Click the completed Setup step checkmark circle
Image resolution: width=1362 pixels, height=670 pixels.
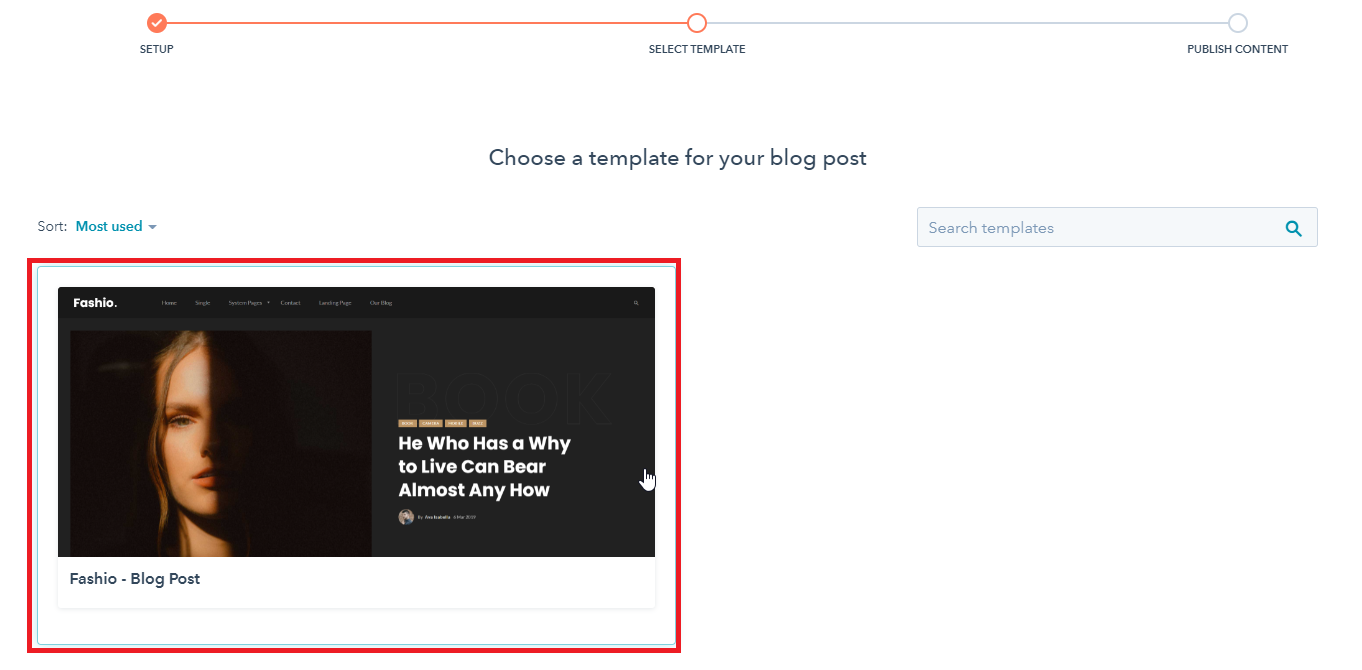coord(156,23)
